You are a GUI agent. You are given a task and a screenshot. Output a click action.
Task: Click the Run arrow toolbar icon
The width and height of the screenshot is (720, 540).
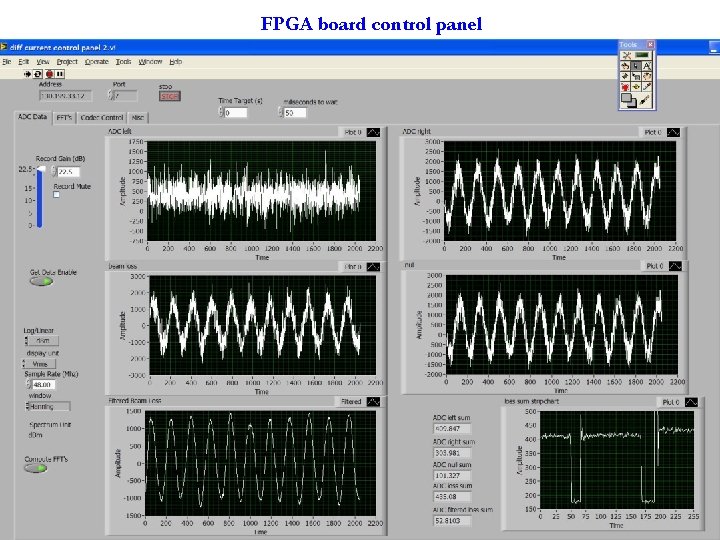tap(28, 73)
